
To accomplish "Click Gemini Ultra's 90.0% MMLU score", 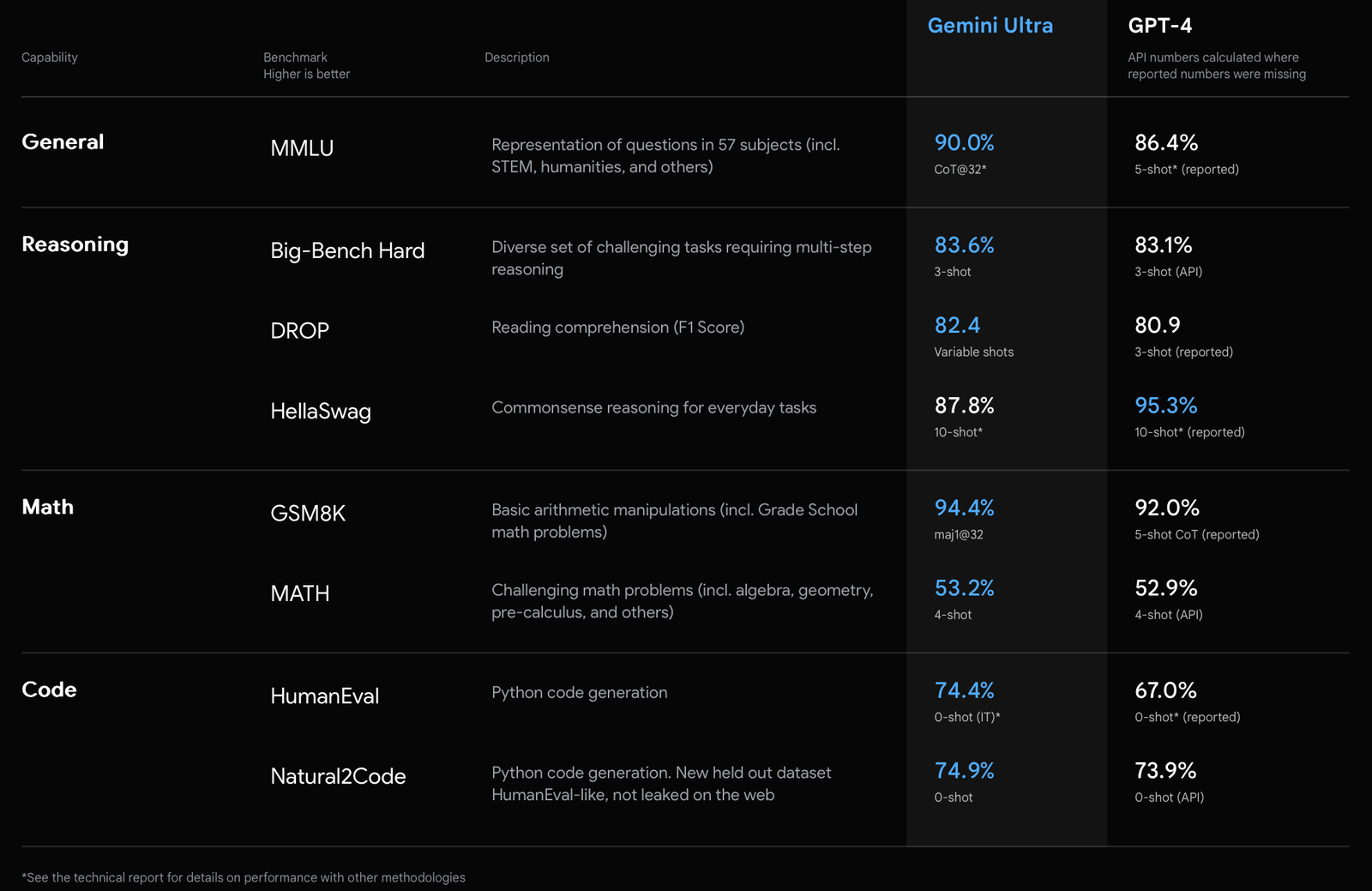I will (x=964, y=142).
